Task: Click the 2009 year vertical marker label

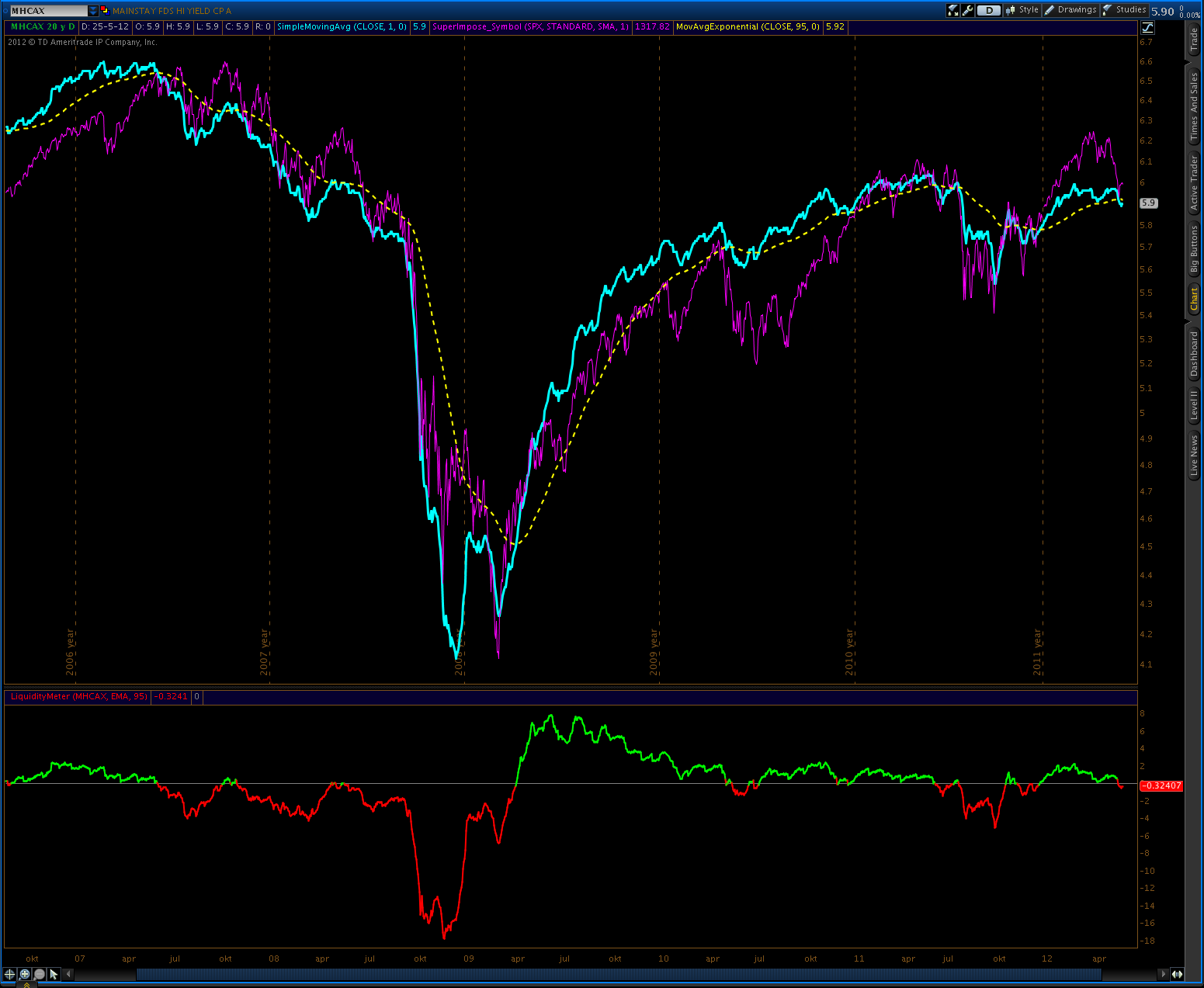Action: (x=654, y=652)
